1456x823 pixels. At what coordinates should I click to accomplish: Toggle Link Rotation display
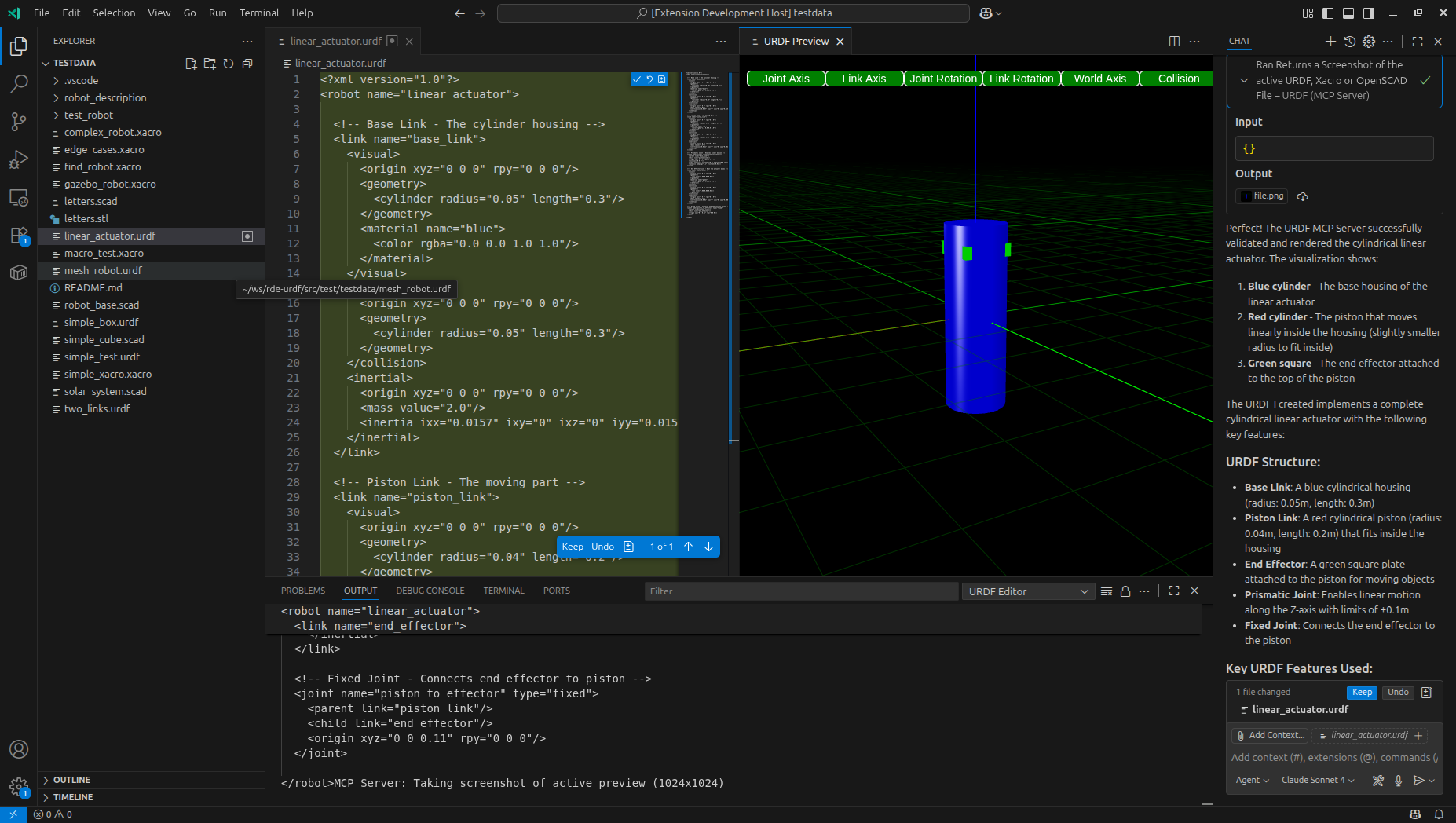(1021, 79)
